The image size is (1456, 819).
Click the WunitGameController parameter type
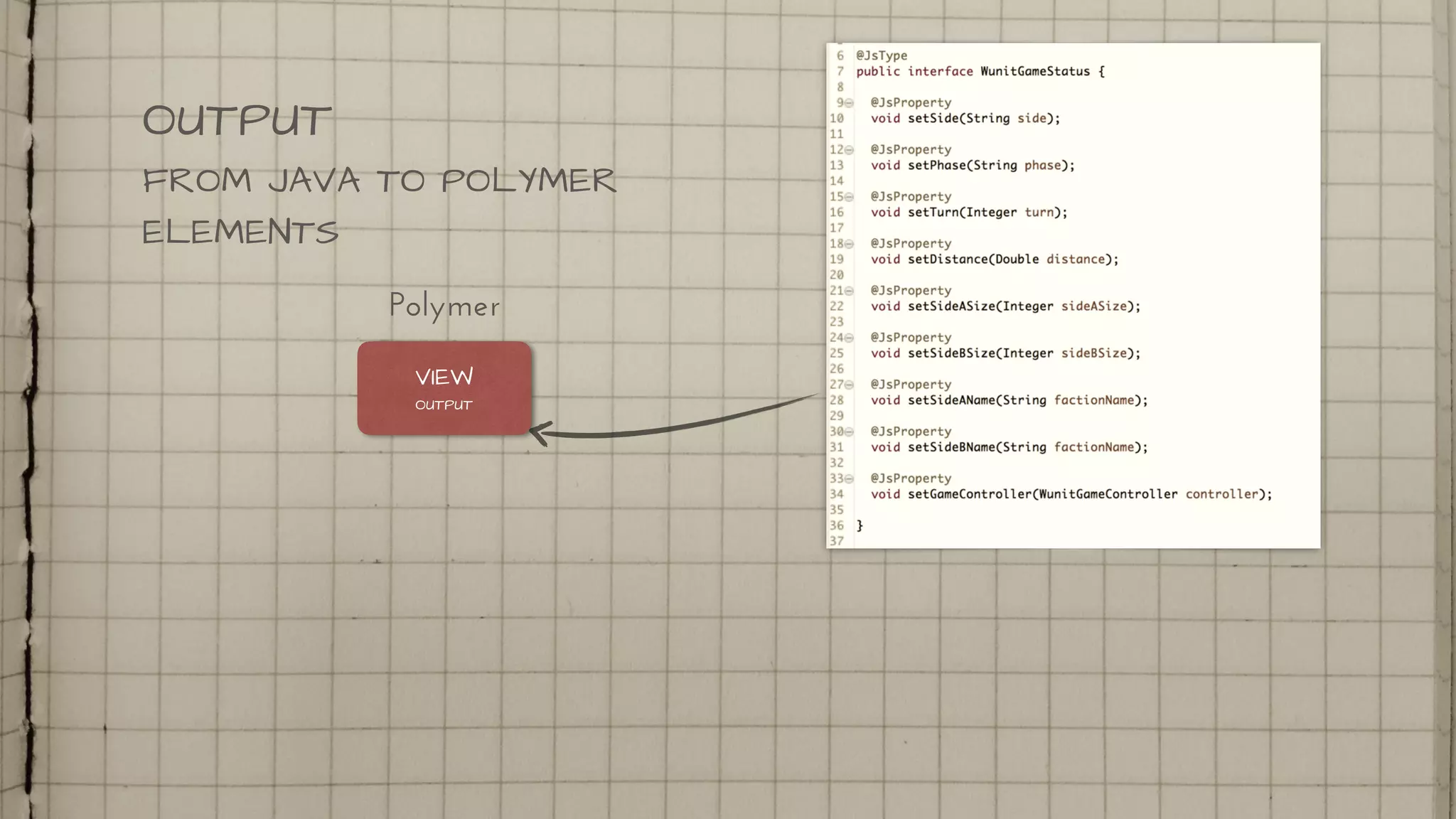pos(1108,493)
